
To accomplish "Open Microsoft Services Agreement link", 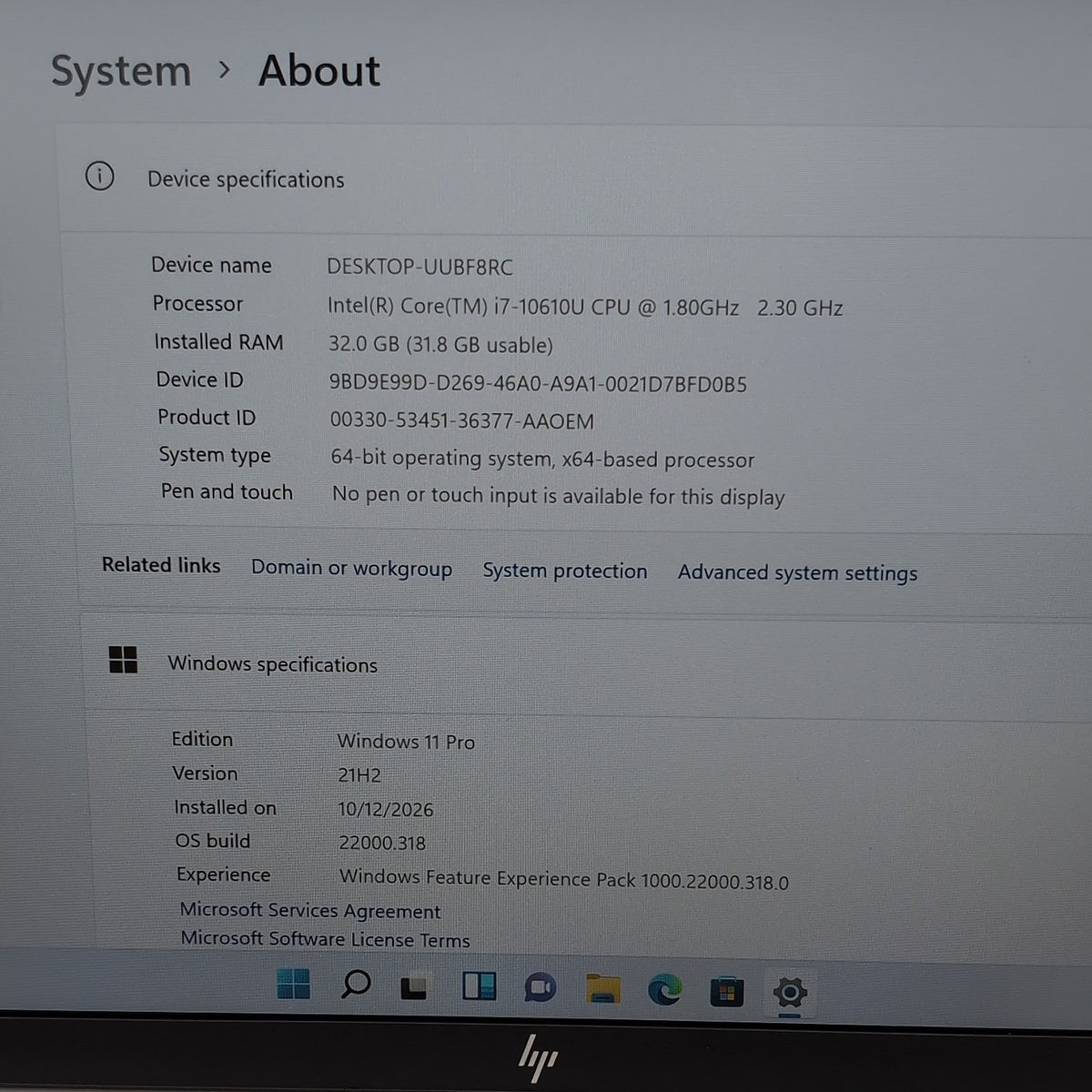I will pos(310,910).
